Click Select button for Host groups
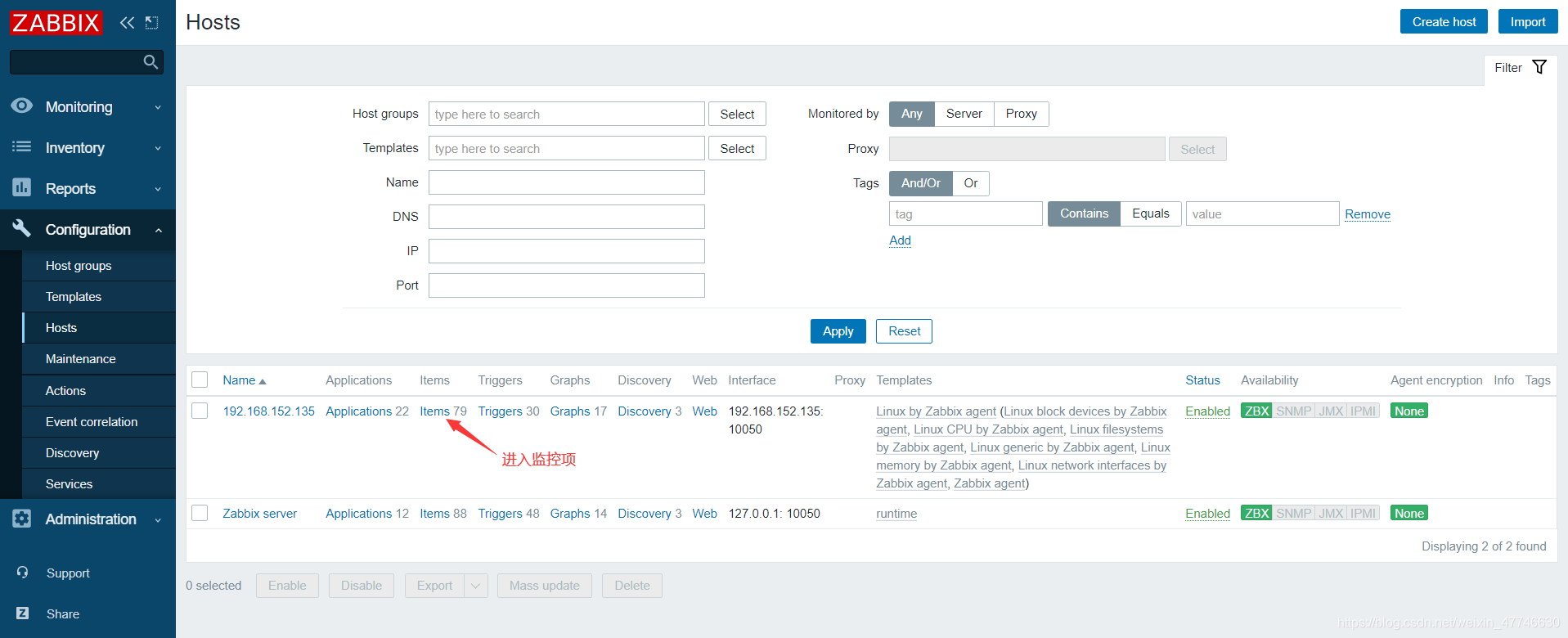This screenshot has width=1568, height=638. [x=737, y=115]
